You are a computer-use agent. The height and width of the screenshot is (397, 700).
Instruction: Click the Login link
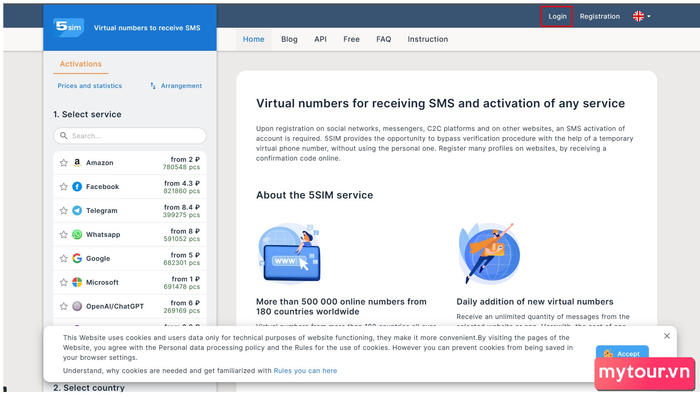coord(557,17)
